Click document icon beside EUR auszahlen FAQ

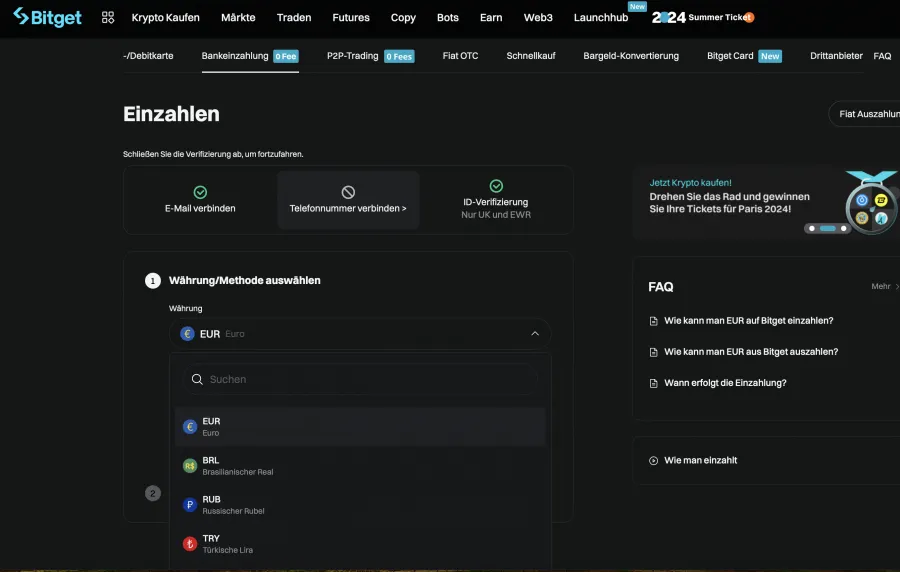click(x=653, y=352)
